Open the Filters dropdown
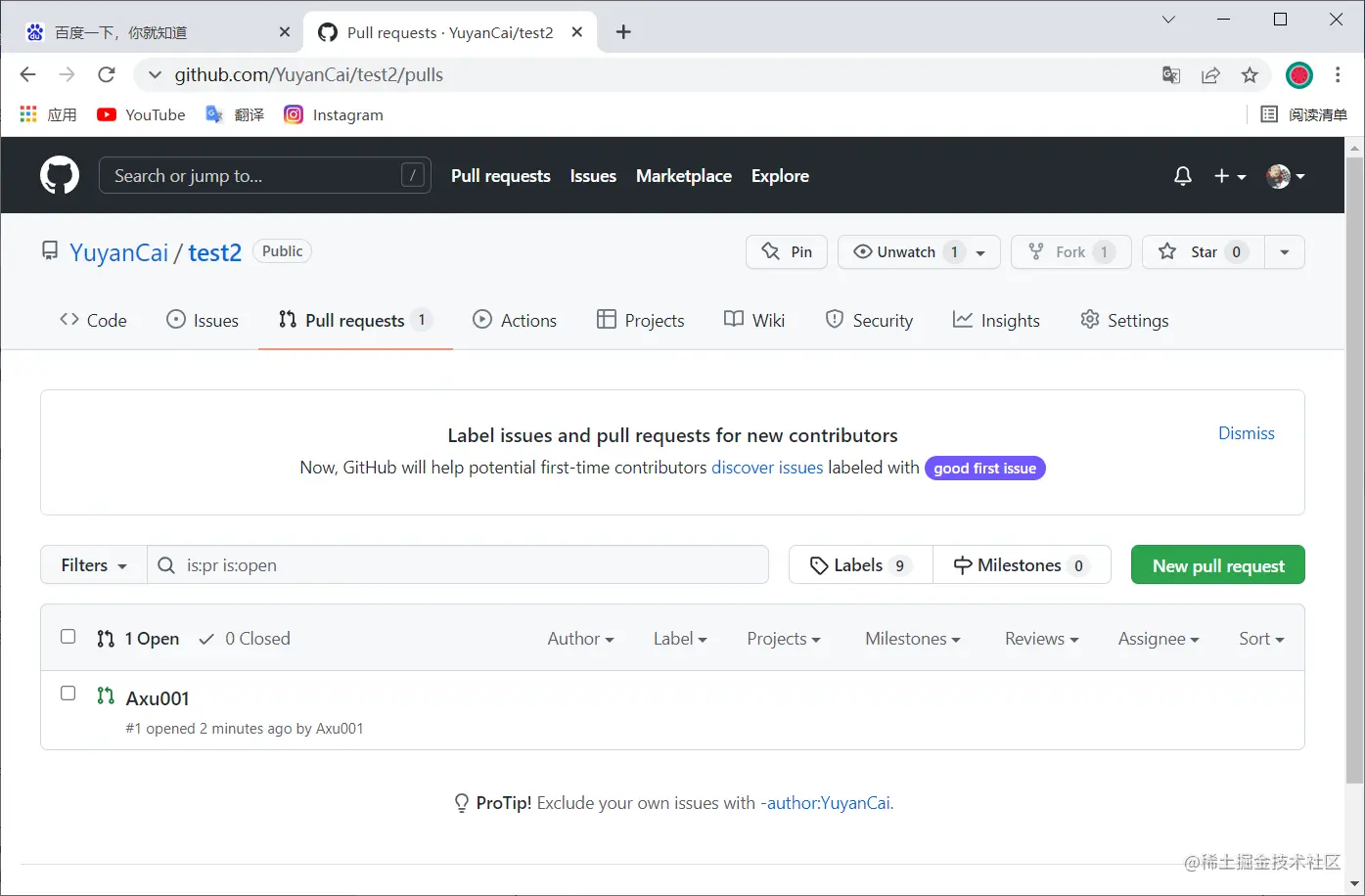 pos(94,565)
